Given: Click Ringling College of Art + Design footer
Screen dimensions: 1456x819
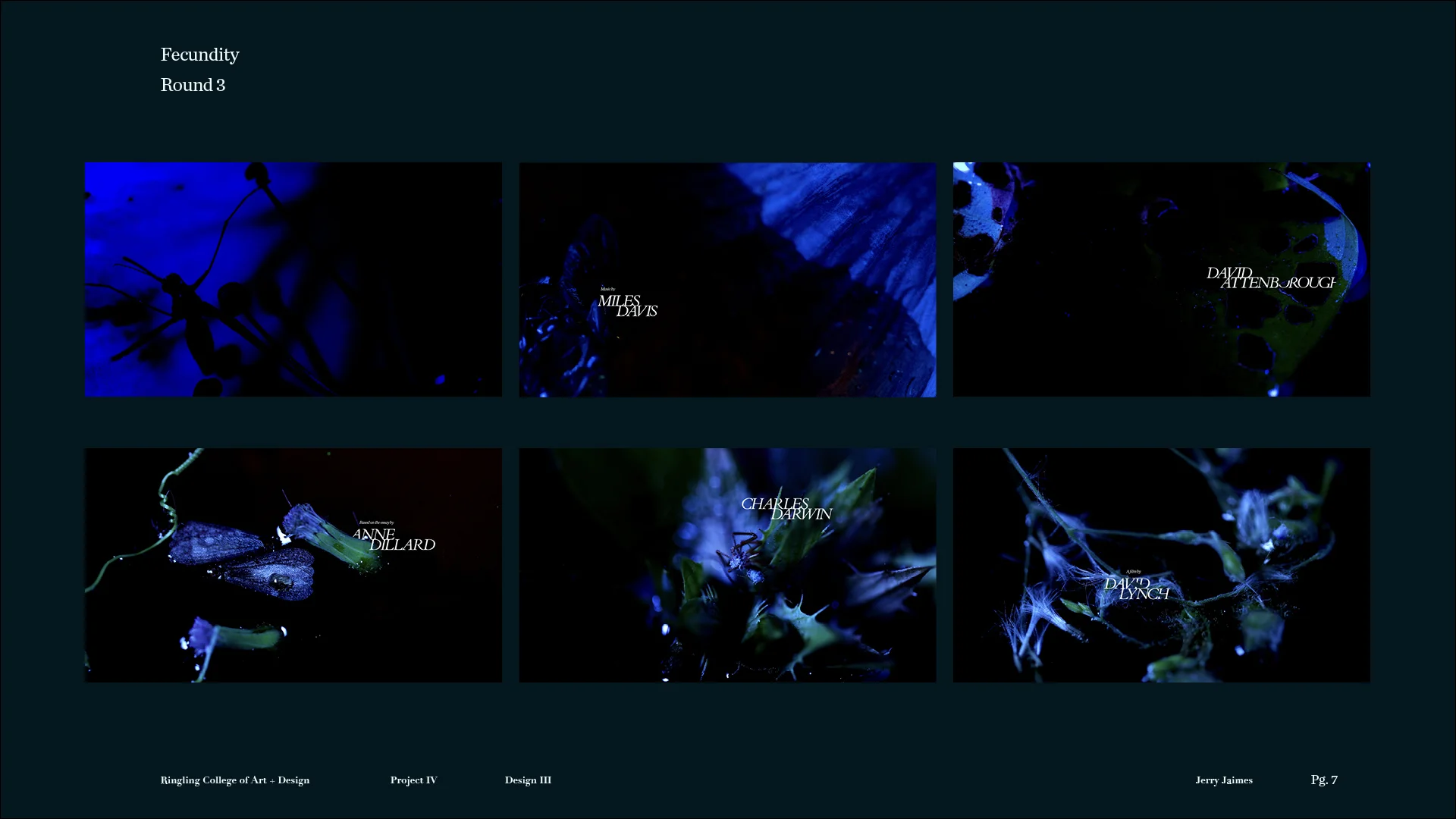Looking at the screenshot, I should coord(234,780).
